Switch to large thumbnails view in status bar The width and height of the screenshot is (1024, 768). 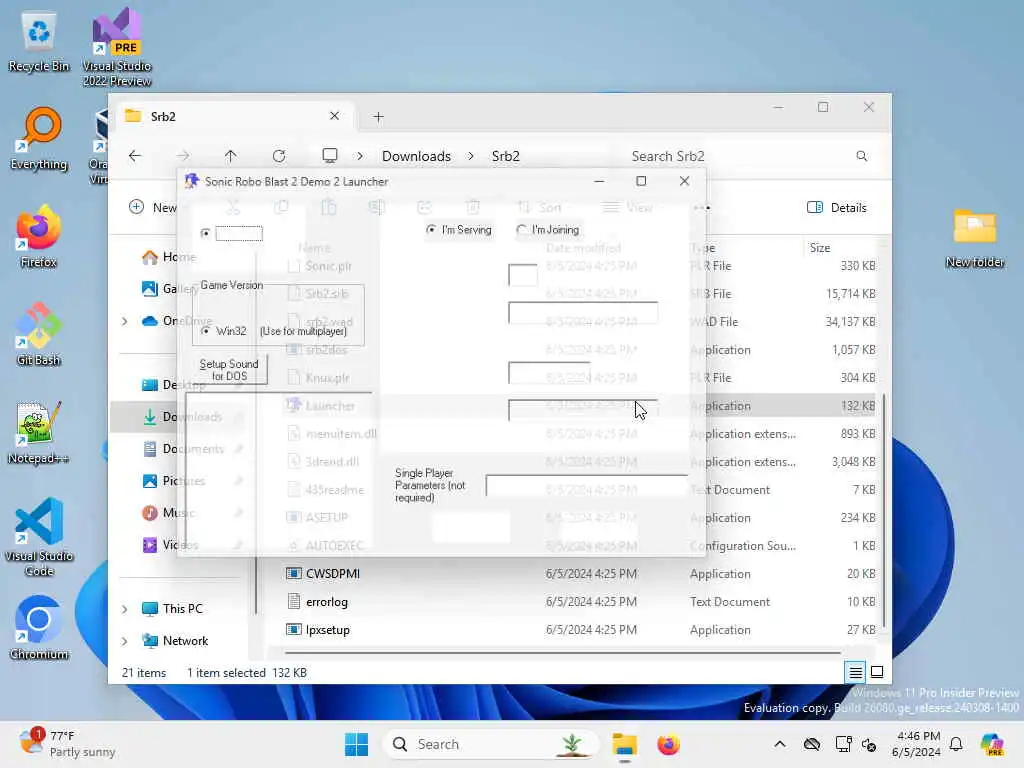coord(877,671)
